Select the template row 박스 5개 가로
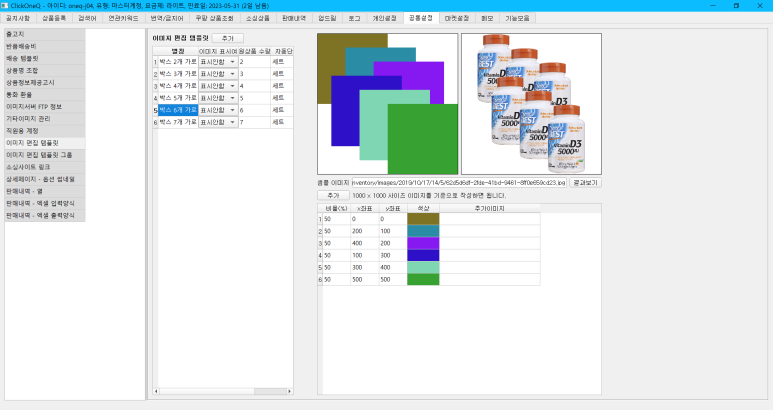The height and width of the screenshot is (410, 773). (x=178, y=98)
